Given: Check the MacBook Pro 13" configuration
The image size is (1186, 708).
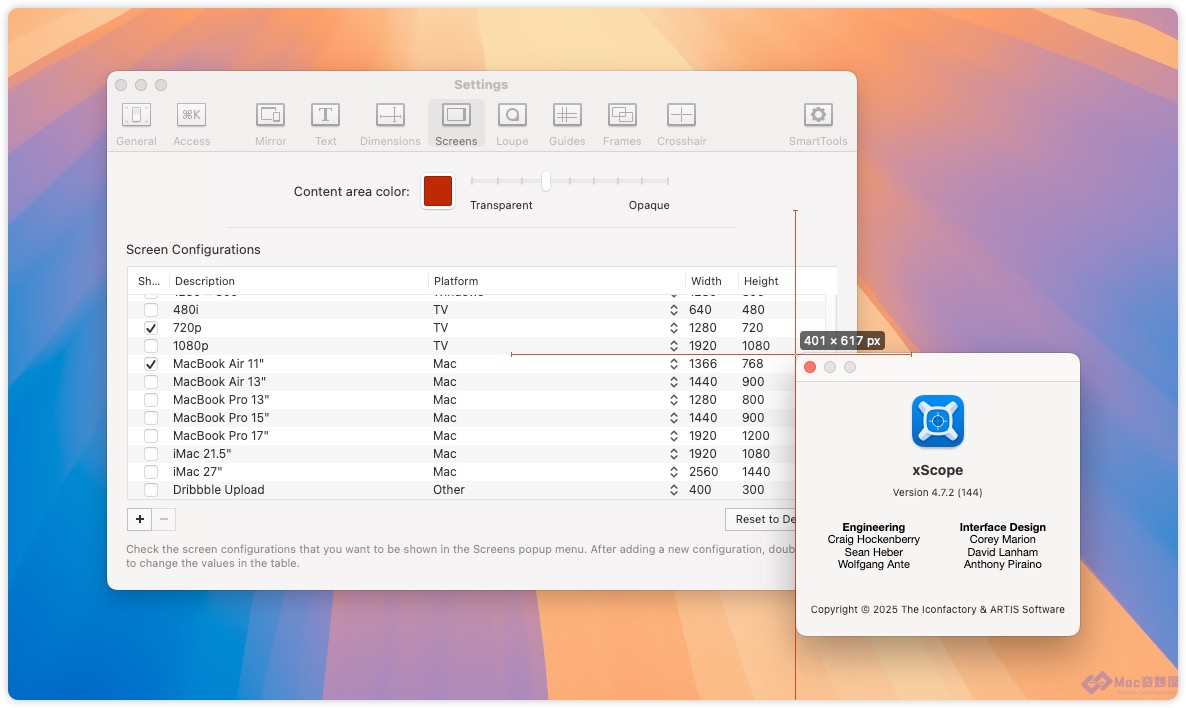Looking at the screenshot, I should tap(151, 400).
